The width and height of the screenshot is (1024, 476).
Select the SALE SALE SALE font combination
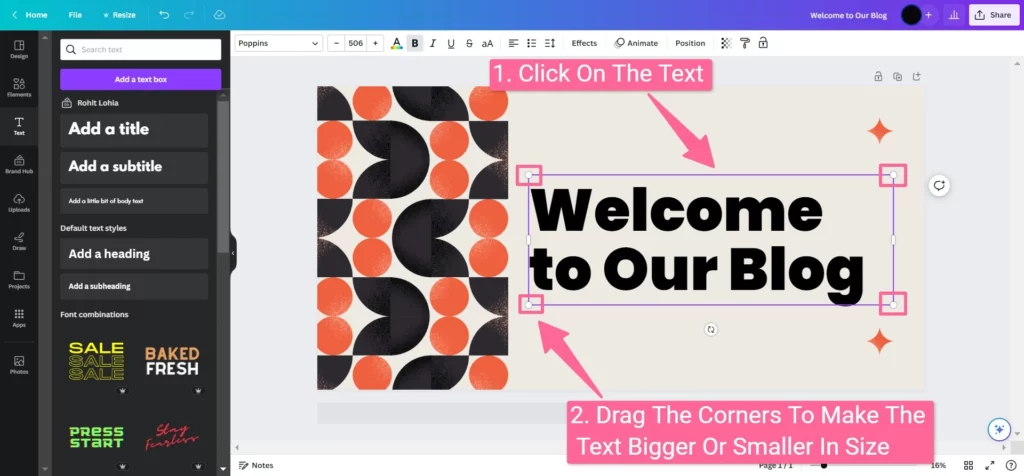tap(97, 361)
